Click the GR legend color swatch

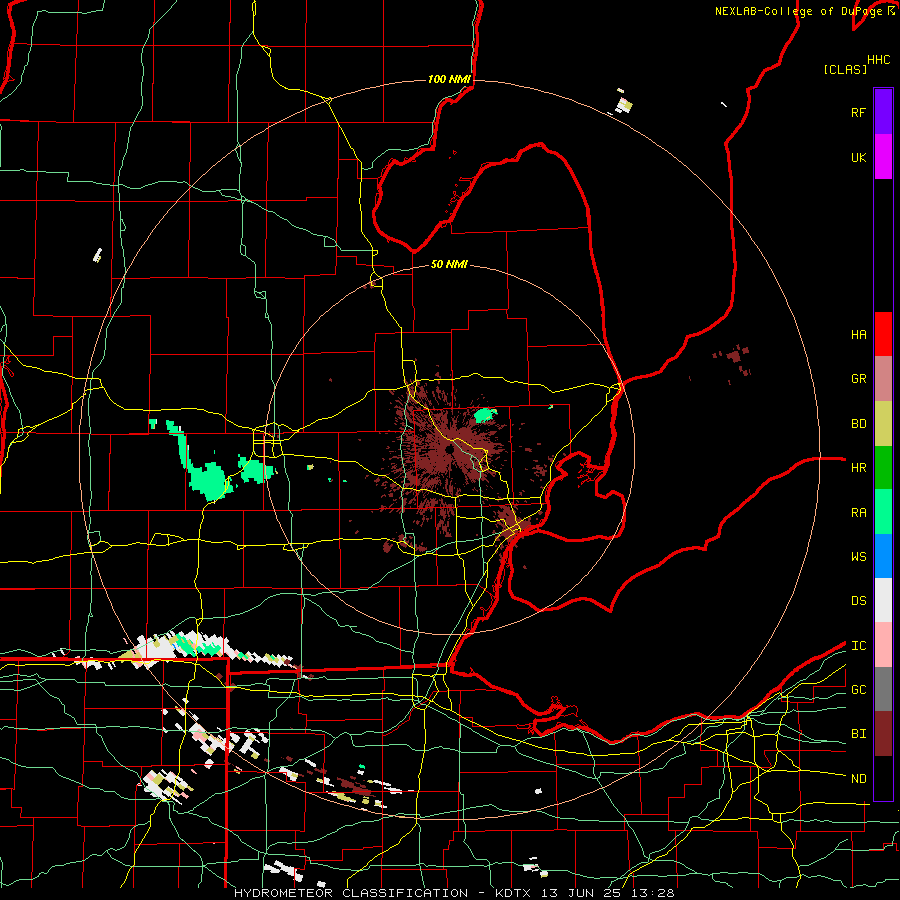coord(883,379)
